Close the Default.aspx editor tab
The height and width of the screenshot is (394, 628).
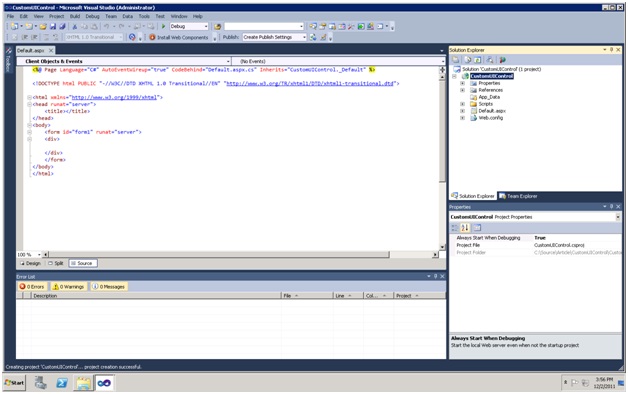[x=51, y=50]
